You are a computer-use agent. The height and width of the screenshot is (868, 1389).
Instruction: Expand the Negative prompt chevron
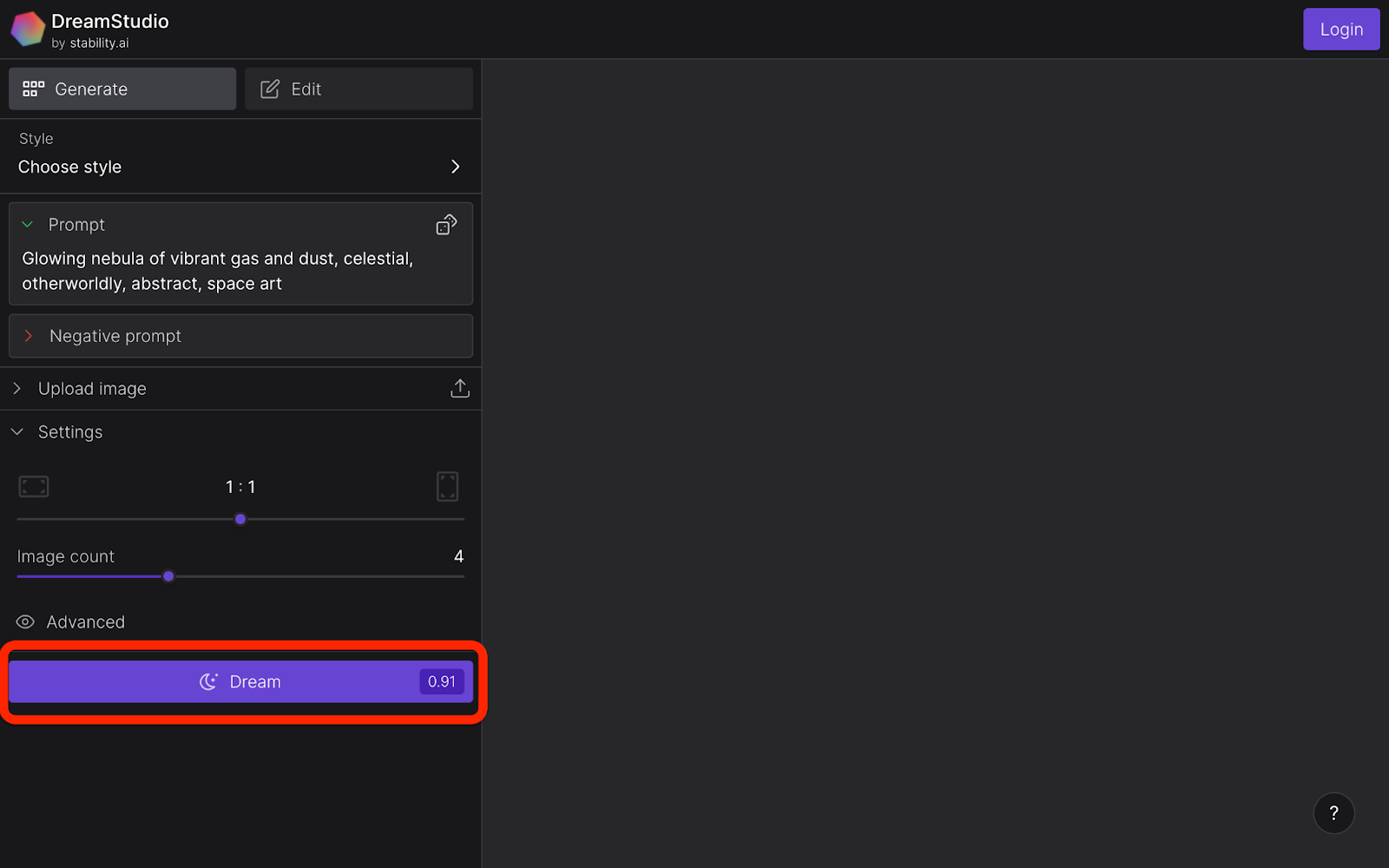(x=29, y=336)
